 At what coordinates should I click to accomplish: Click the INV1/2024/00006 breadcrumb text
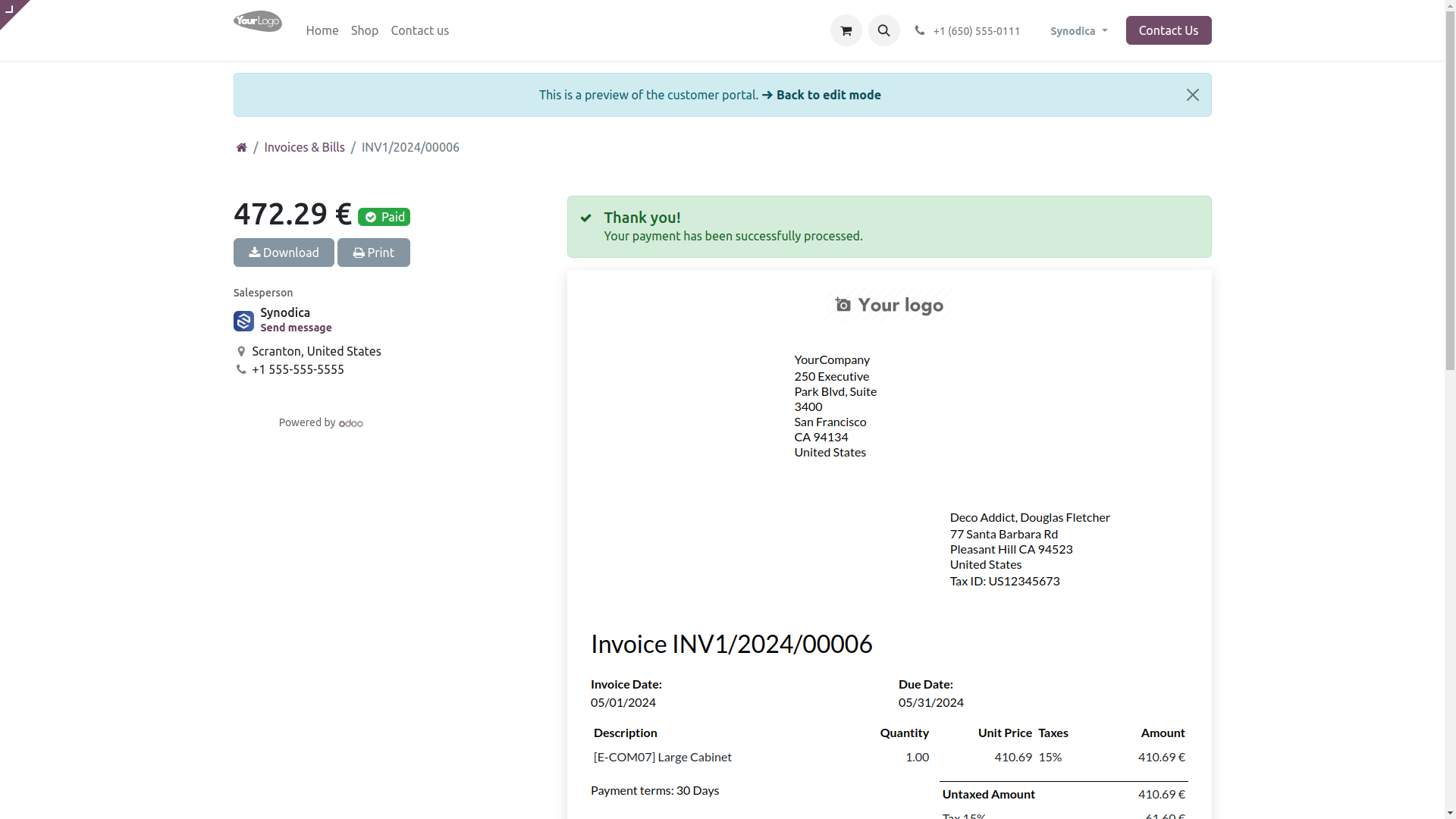[410, 147]
